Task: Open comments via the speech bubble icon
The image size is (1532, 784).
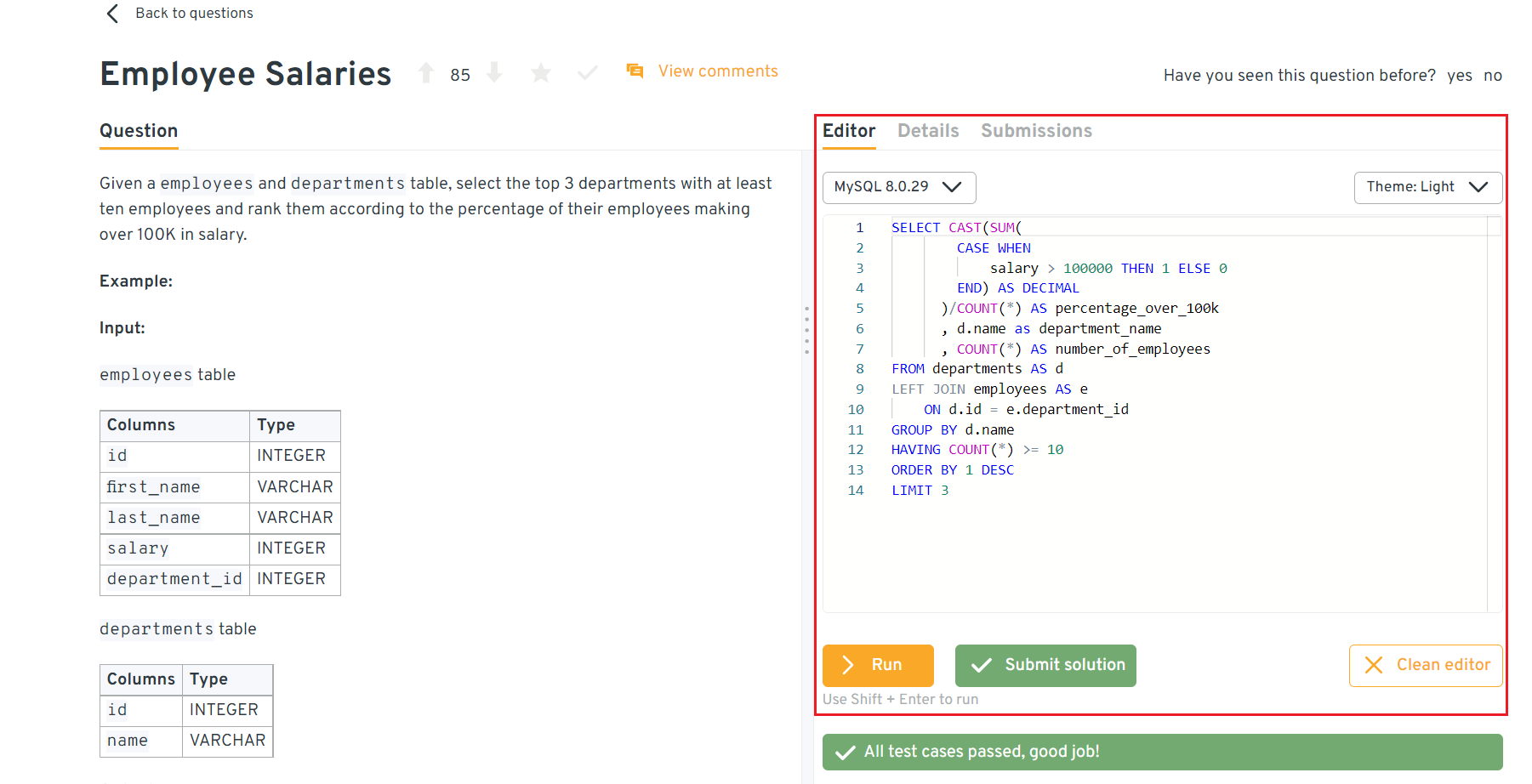Action: point(635,71)
